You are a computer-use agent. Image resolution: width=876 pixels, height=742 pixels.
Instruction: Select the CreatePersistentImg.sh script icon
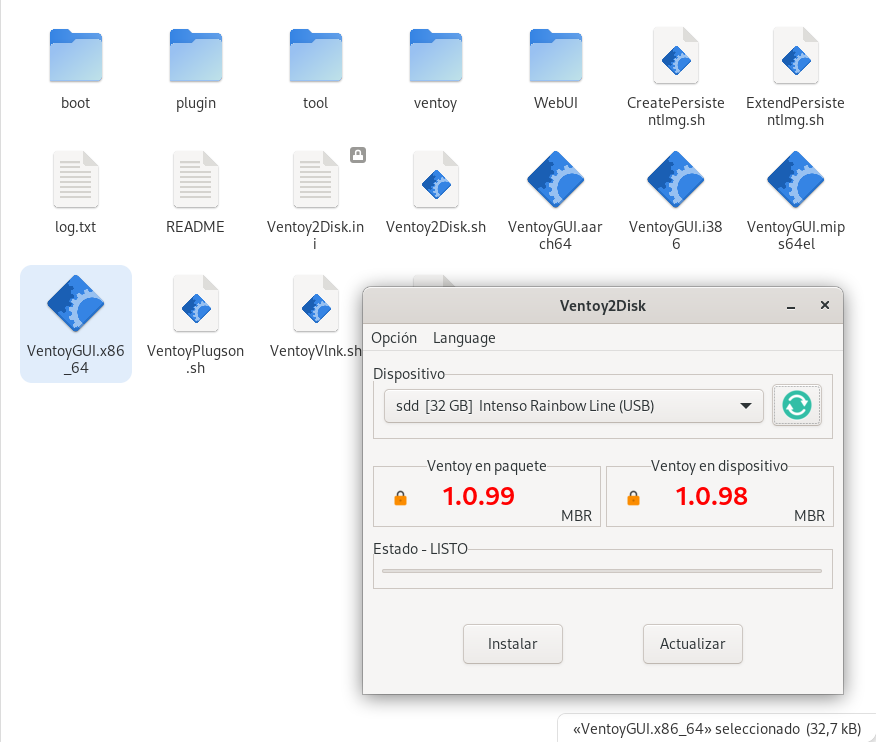tap(676, 55)
